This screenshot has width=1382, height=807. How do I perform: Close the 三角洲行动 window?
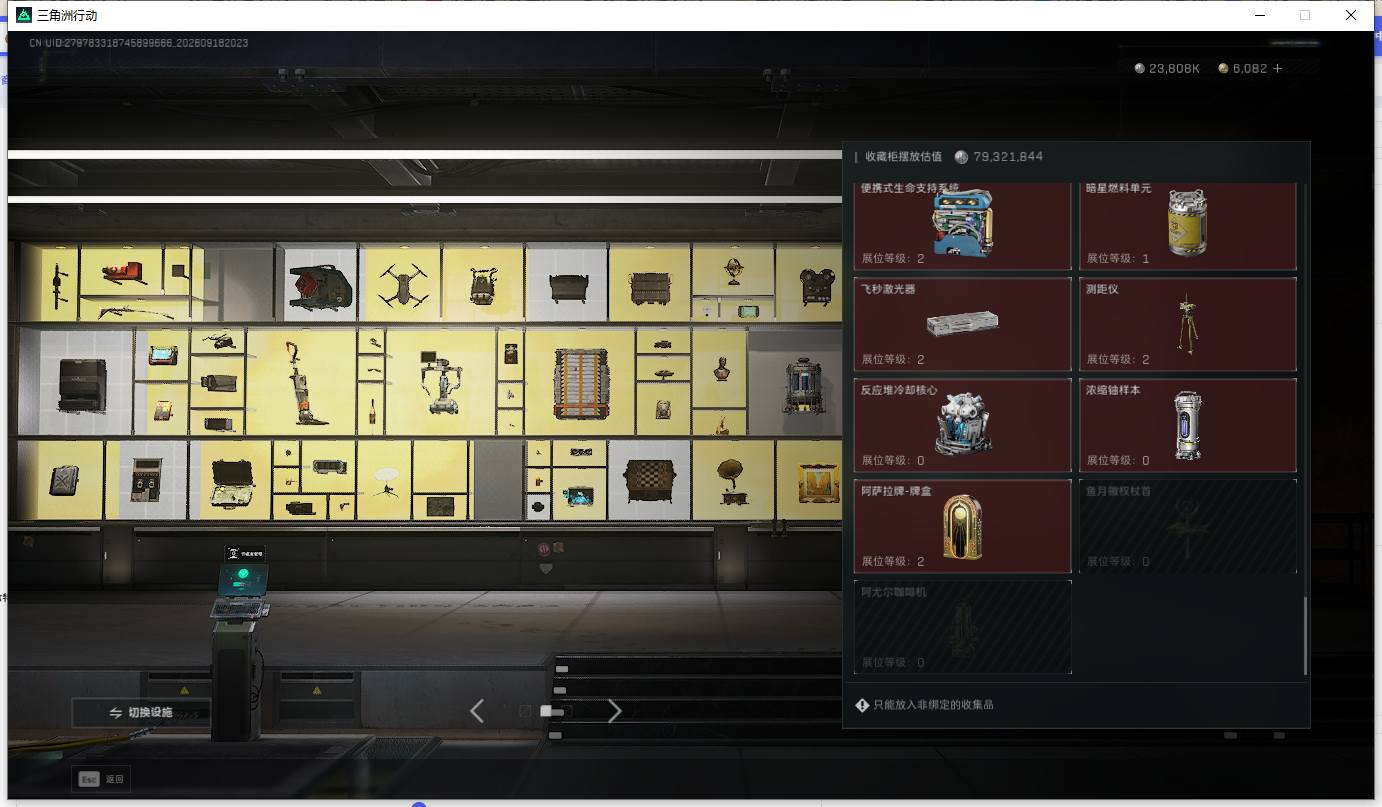(1351, 15)
